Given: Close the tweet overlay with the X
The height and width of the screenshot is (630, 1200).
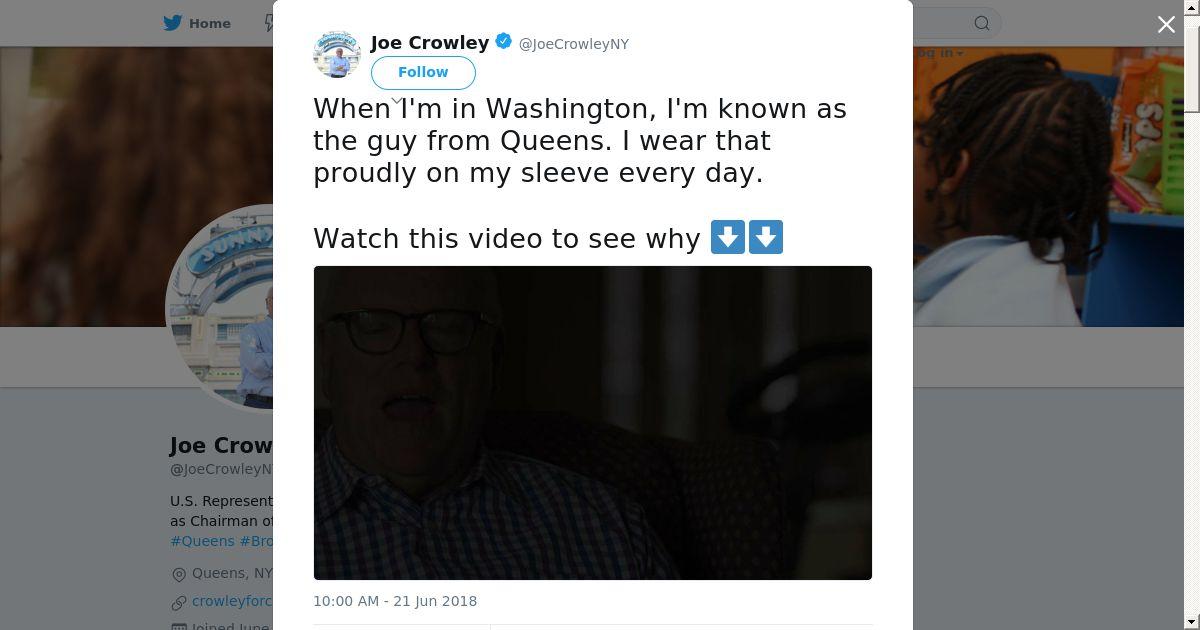Looking at the screenshot, I should click(x=1166, y=25).
